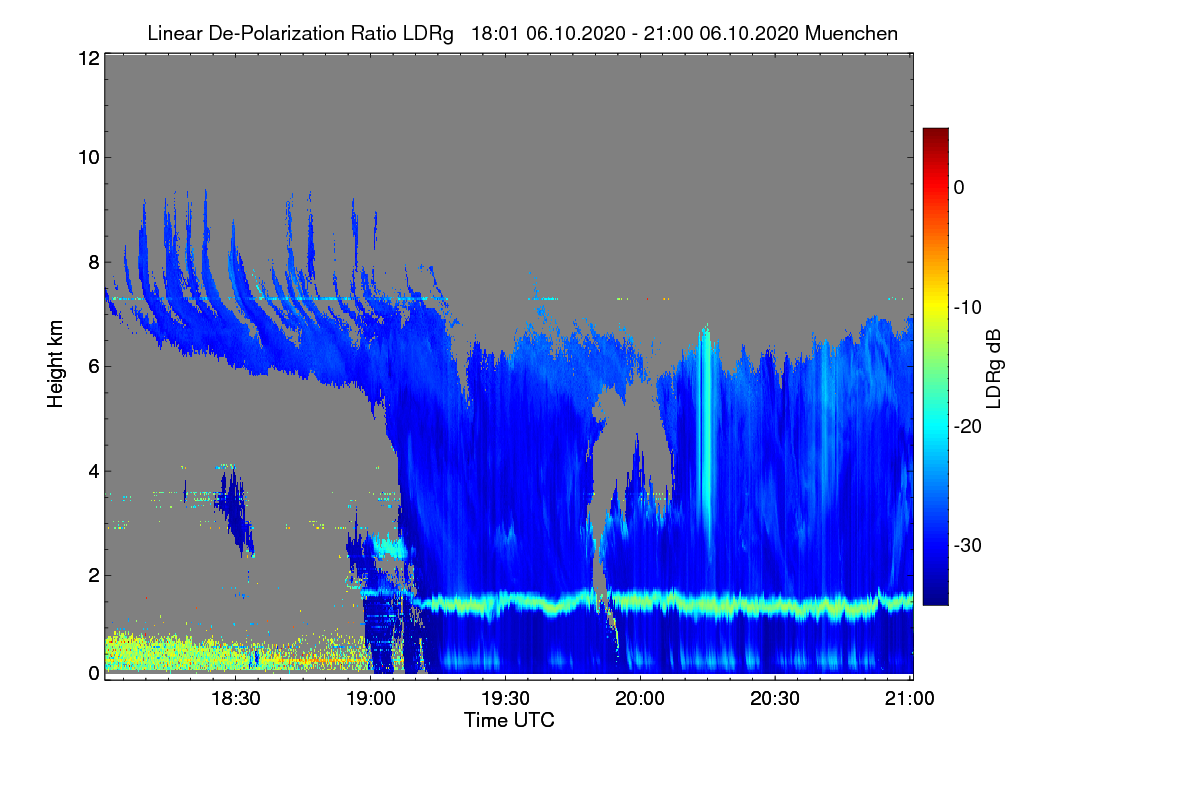Click the dark red top of the colorbar
The image size is (1200, 800).
coord(935,136)
